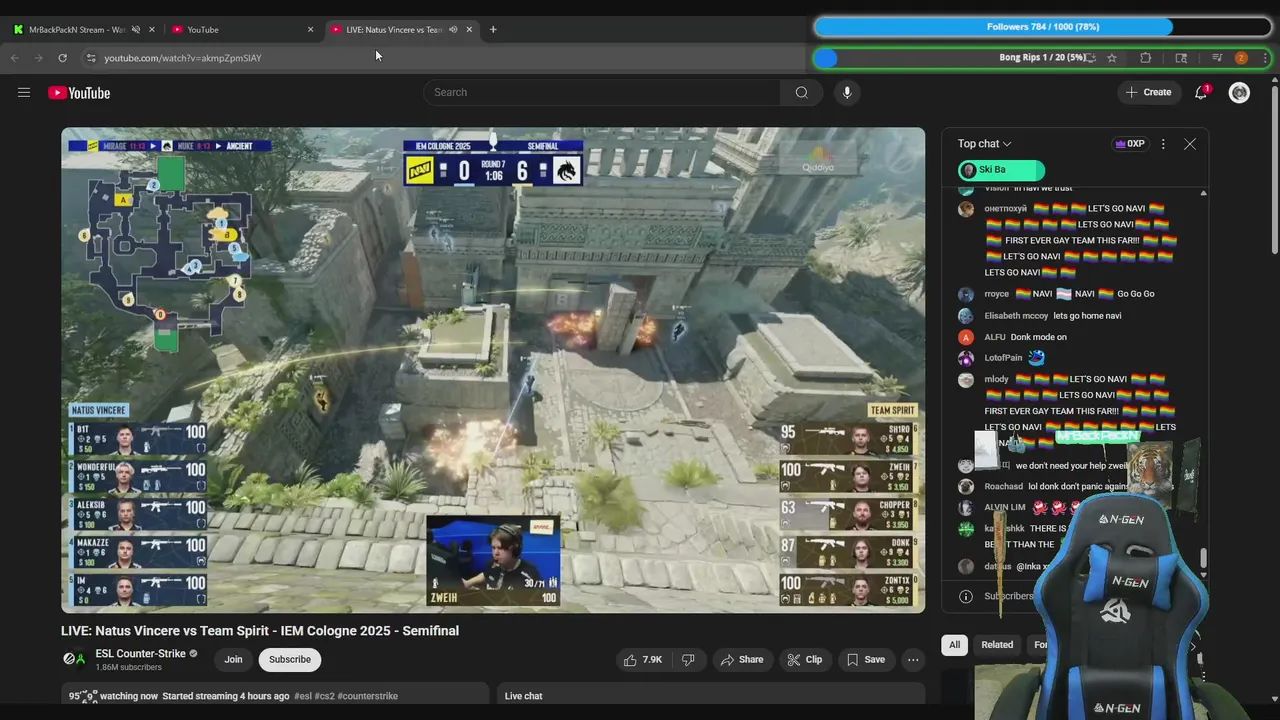Open the ESL Counter-Strike channel name
1280x720 pixels.
point(140,653)
